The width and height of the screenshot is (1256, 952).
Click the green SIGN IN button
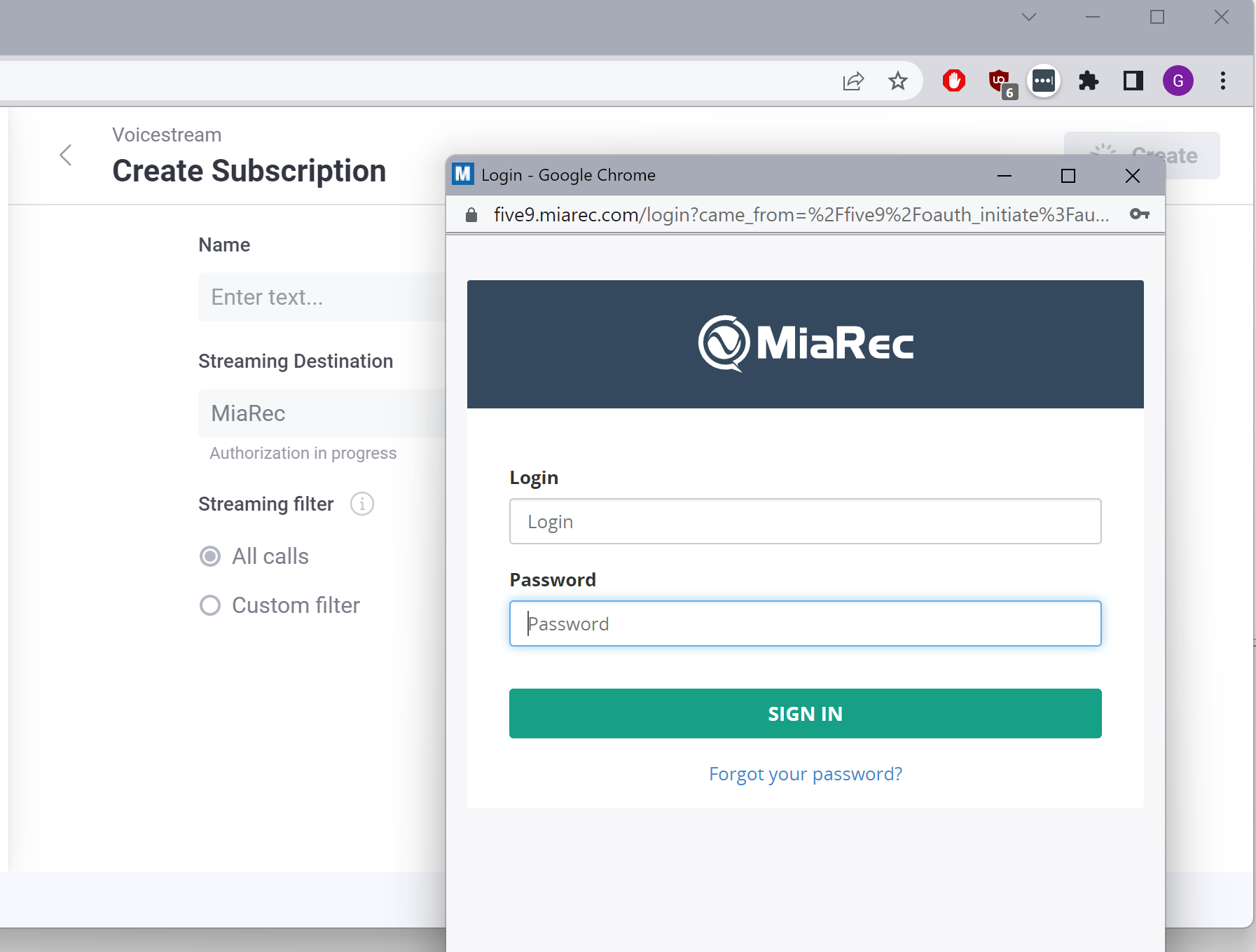(806, 713)
